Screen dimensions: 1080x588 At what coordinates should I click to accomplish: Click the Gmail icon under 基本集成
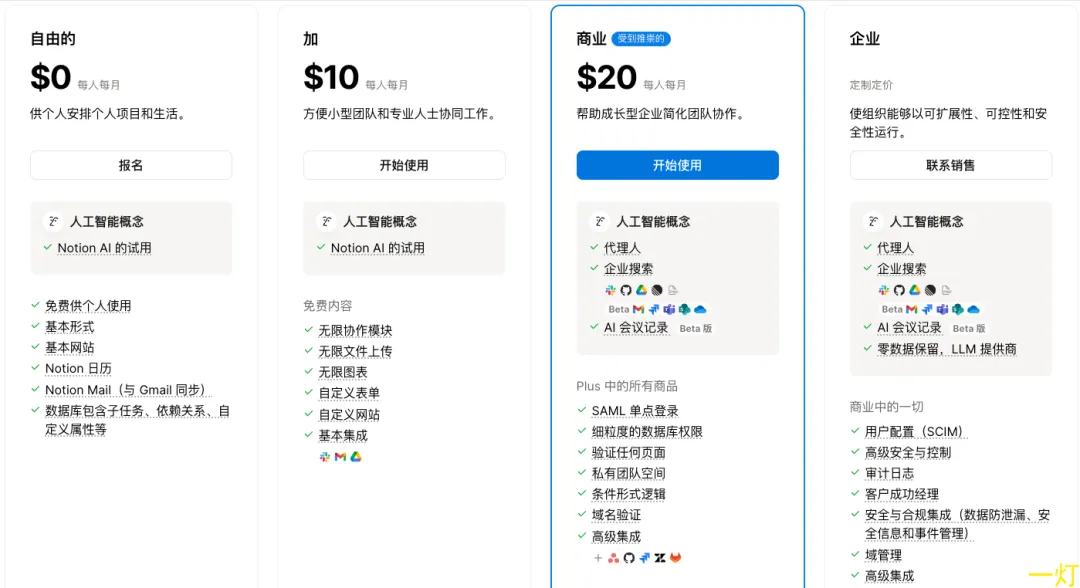coord(340,457)
